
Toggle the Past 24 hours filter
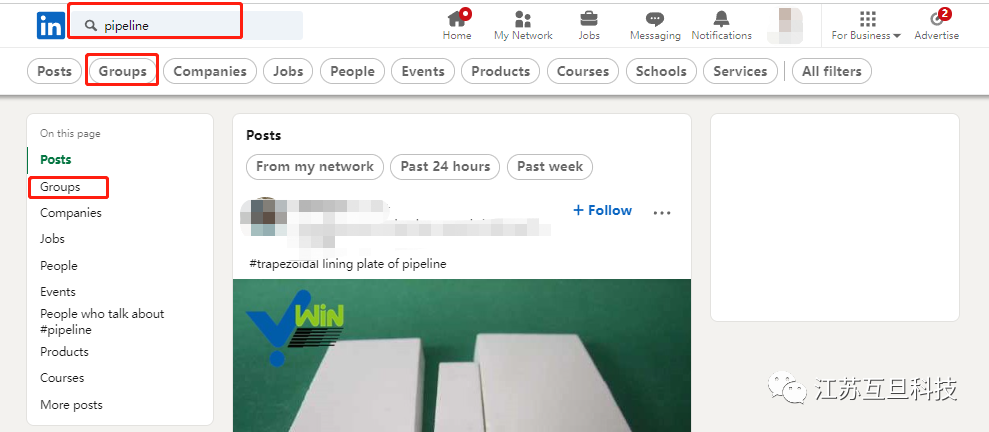coord(445,166)
